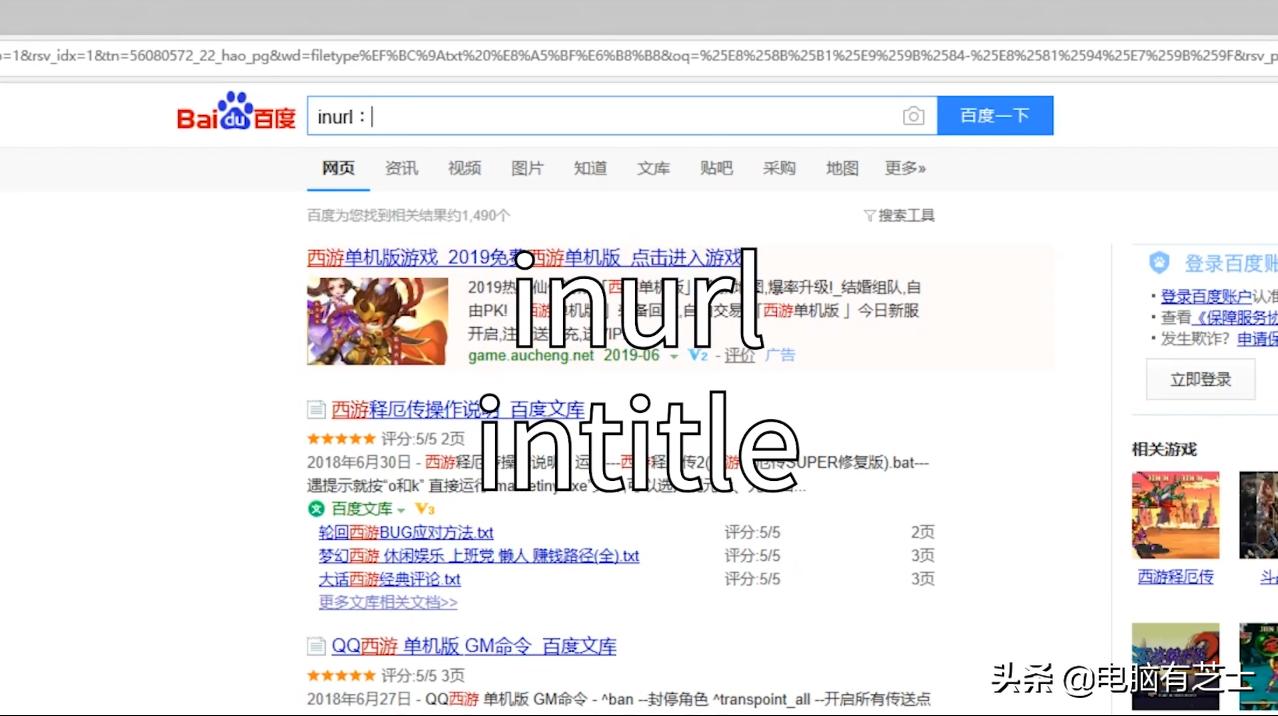Screen dimensions: 1278x716
Task: Expand the 百度文库 dropdown arrow in result
Action: pyautogui.click(x=399, y=509)
